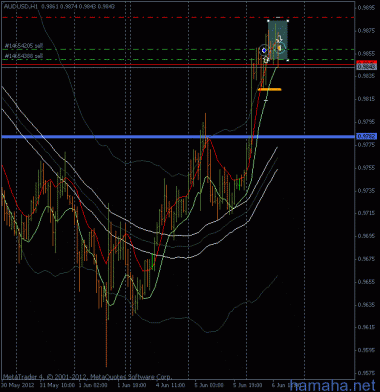The width and height of the screenshot is (380, 392).
Task: Click the 0.9855 price axis label
Action: (x=365, y=53)
